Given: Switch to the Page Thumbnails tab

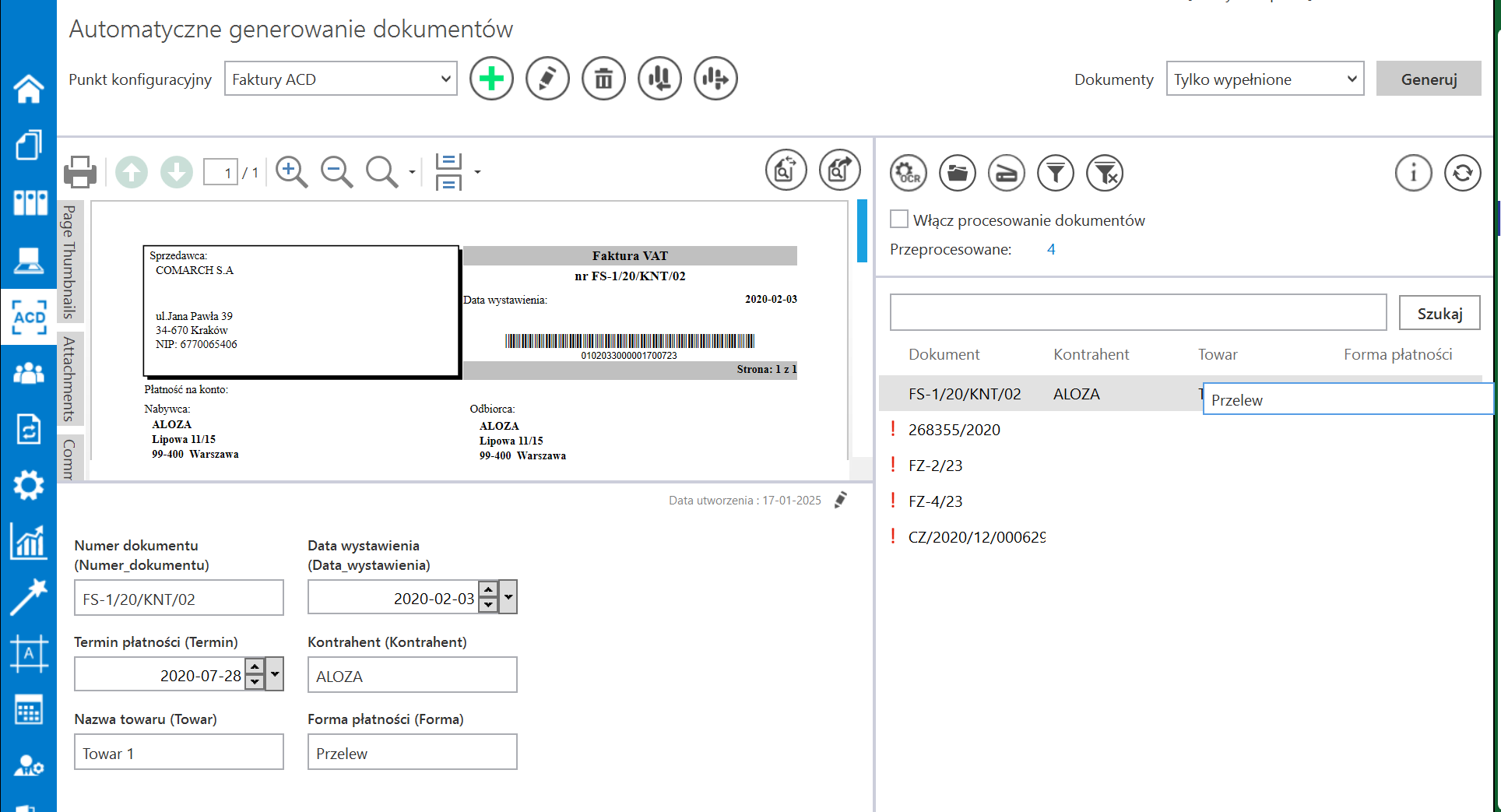Looking at the screenshot, I should coord(69,262).
